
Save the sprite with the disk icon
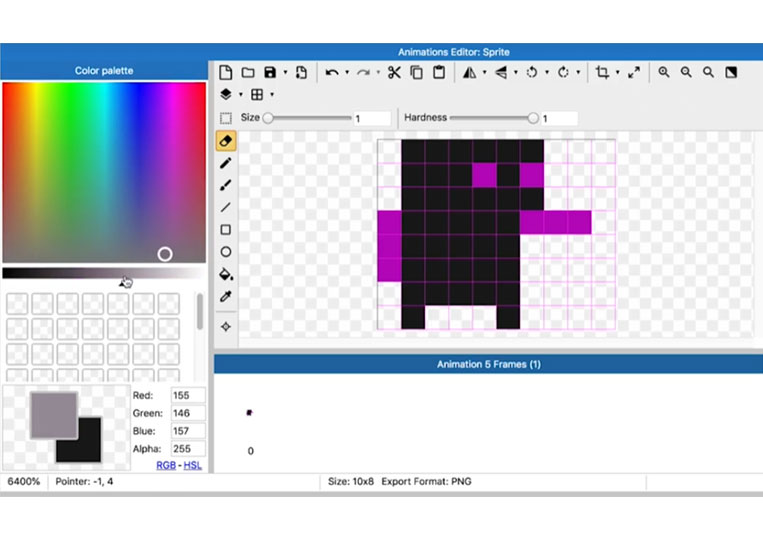(x=270, y=72)
